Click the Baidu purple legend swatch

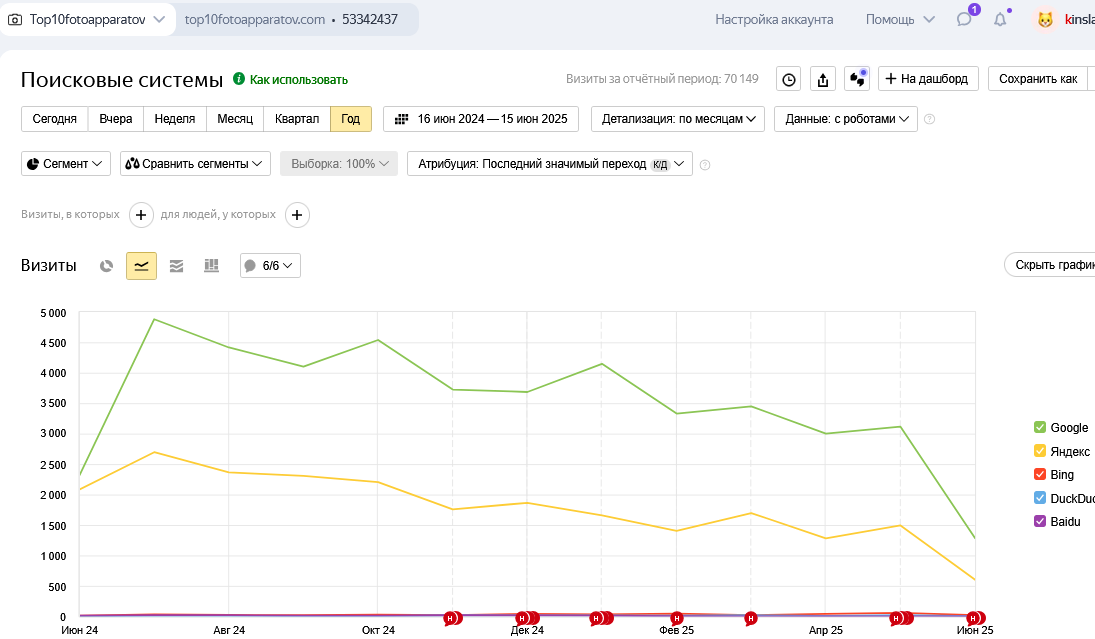tap(1040, 522)
